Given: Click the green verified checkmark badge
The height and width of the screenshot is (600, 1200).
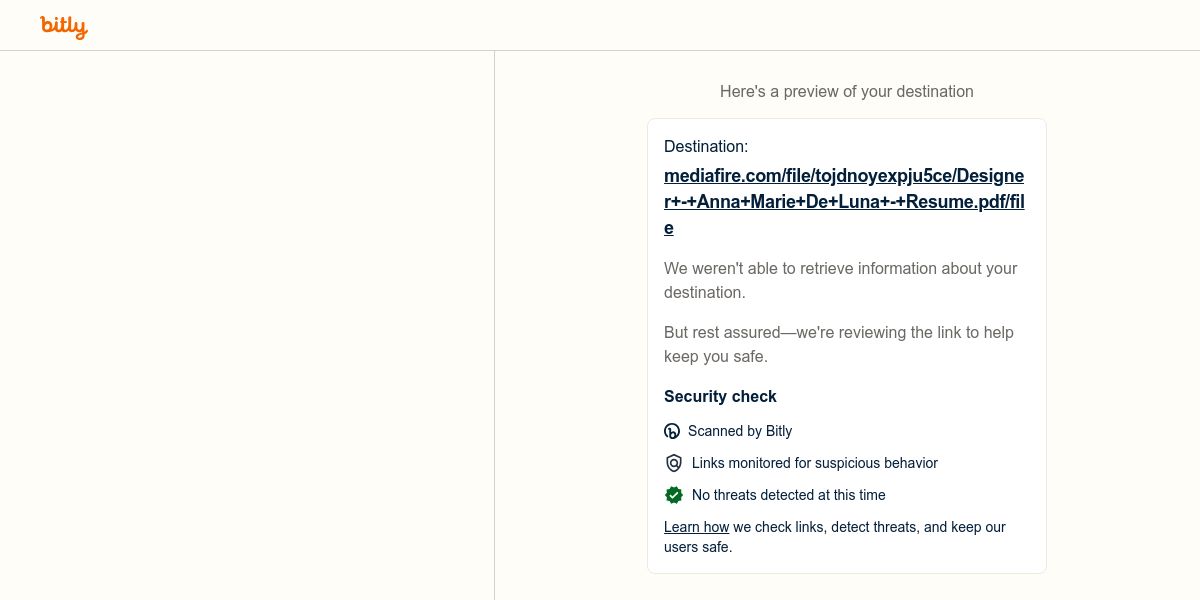Looking at the screenshot, I should [673, 495].
